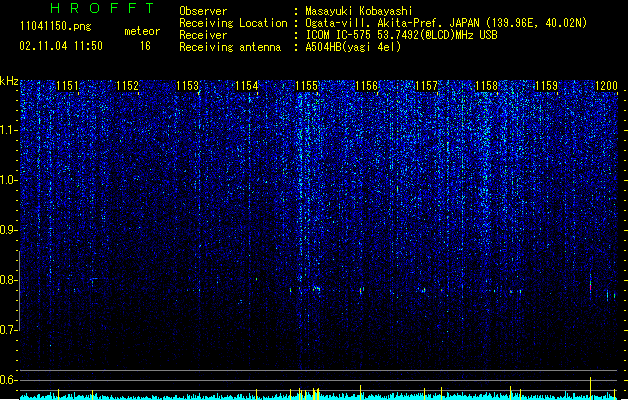The height and width of the screenshot is (400, 629).
Task: Click the Receiving Location label
Action: pyautogui.click(x=233, y=23)
